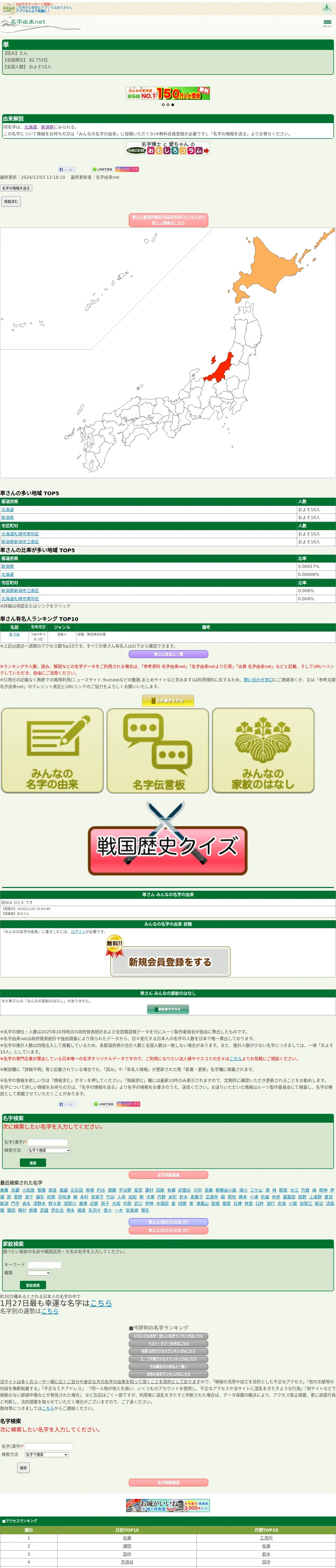Open 検索方法 dropdown in bottom 名字検索
The height and width of the screenshot is (1568, 336).
[x=46, y=1455]
